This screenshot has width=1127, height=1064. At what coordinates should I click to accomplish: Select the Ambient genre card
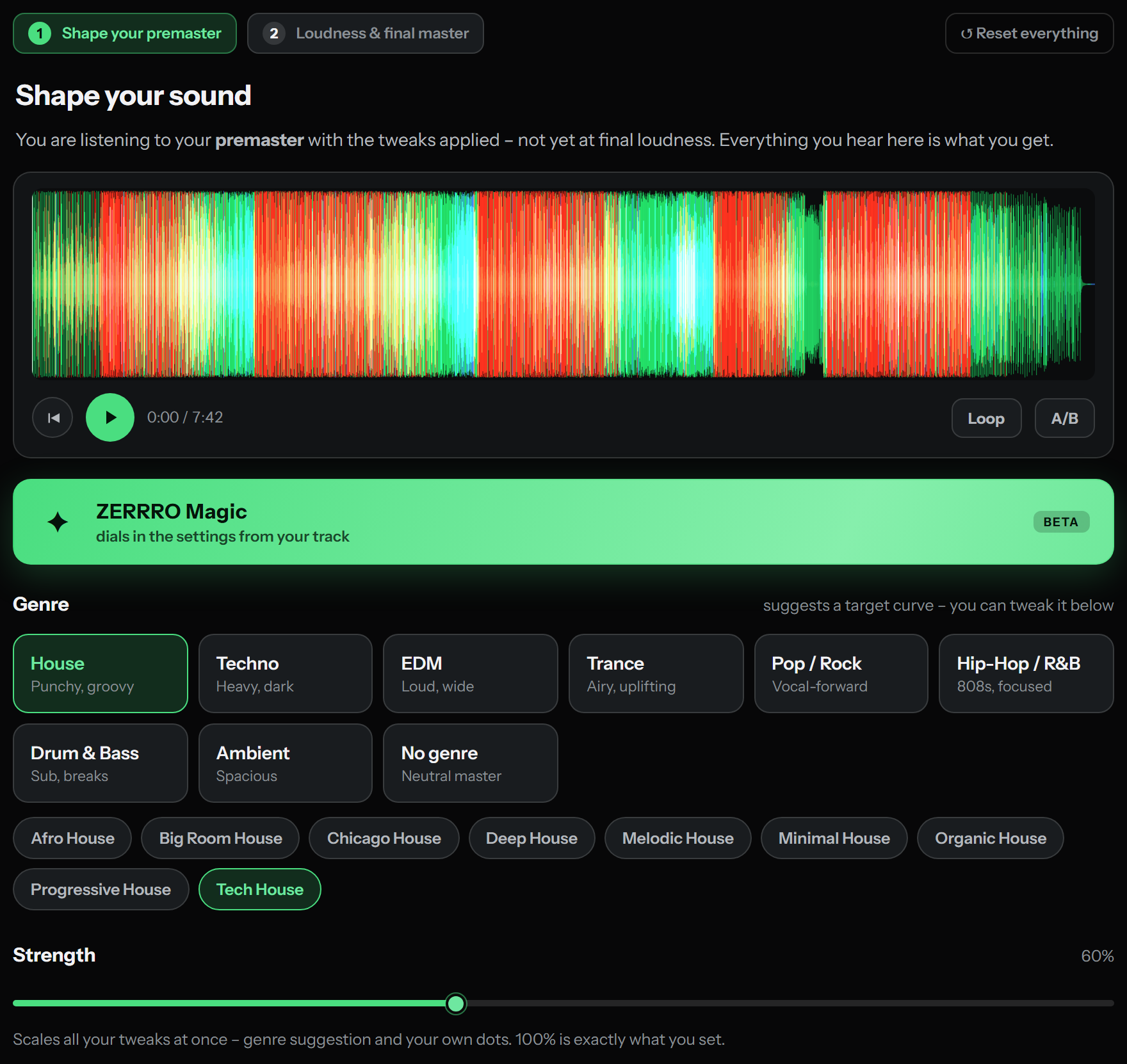(286, 763)
